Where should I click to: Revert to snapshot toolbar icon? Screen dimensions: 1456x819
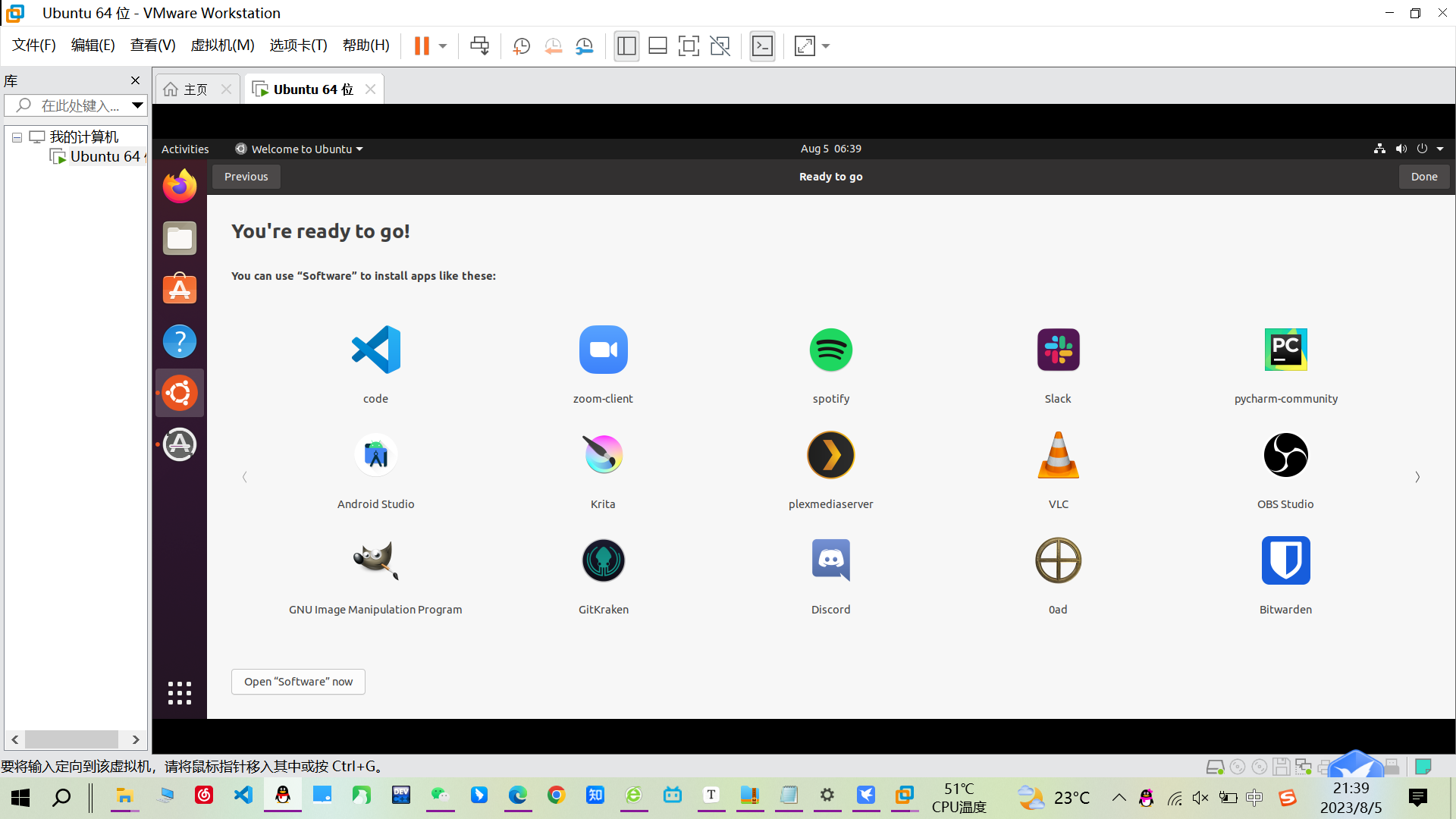tap(553, 46)
